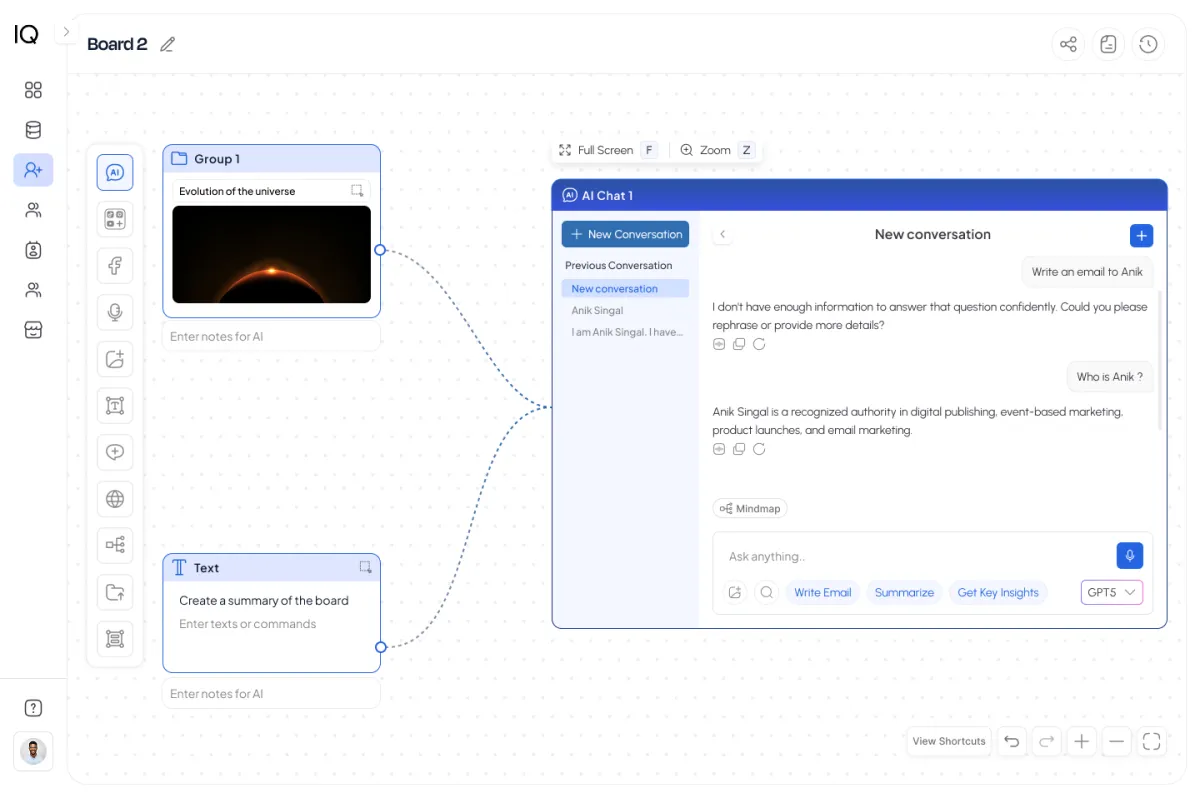
Task: Click the IQ logo
Action: tap(26, 34)
